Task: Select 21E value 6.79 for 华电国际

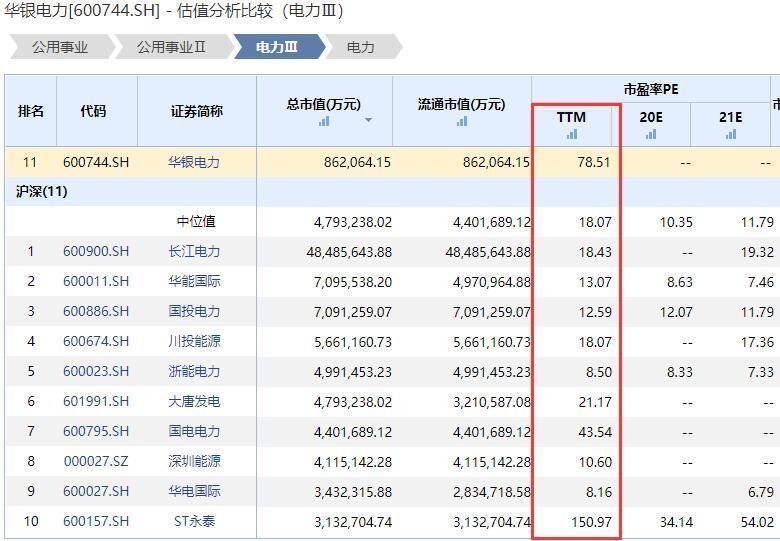Action: (x=761, y=492)
